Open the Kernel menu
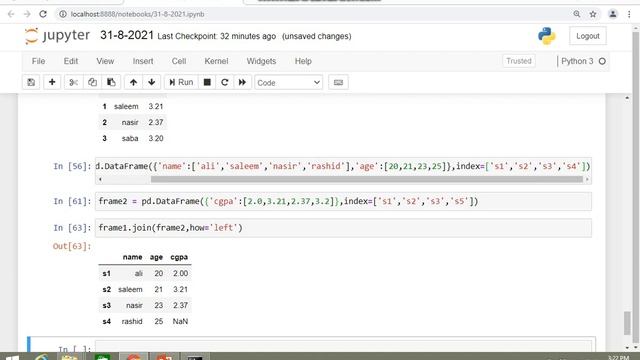This screenshot has width=640, height=360. [x=216, y=61]
